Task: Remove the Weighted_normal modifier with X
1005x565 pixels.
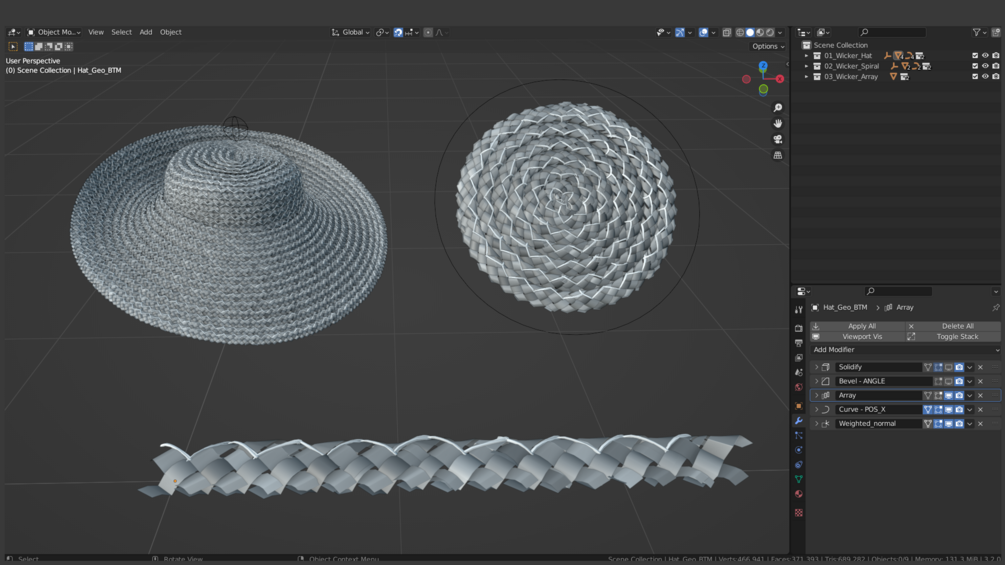Action: click(980, 423)
